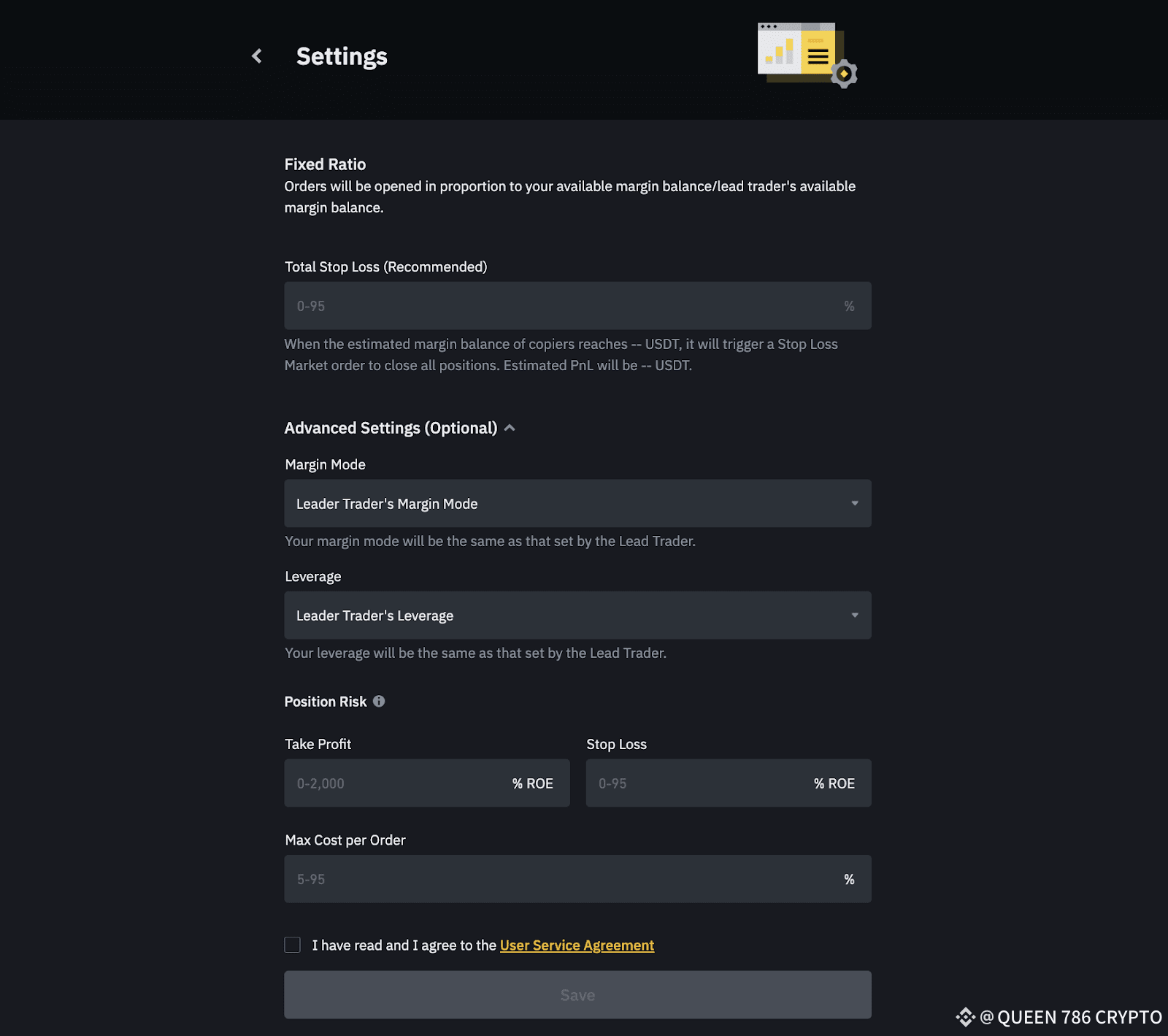The width and height of the screenshot is (1168, 1036).
Task: Click the Stop Loss 0-95 ROE field
Action: [693, 783]
